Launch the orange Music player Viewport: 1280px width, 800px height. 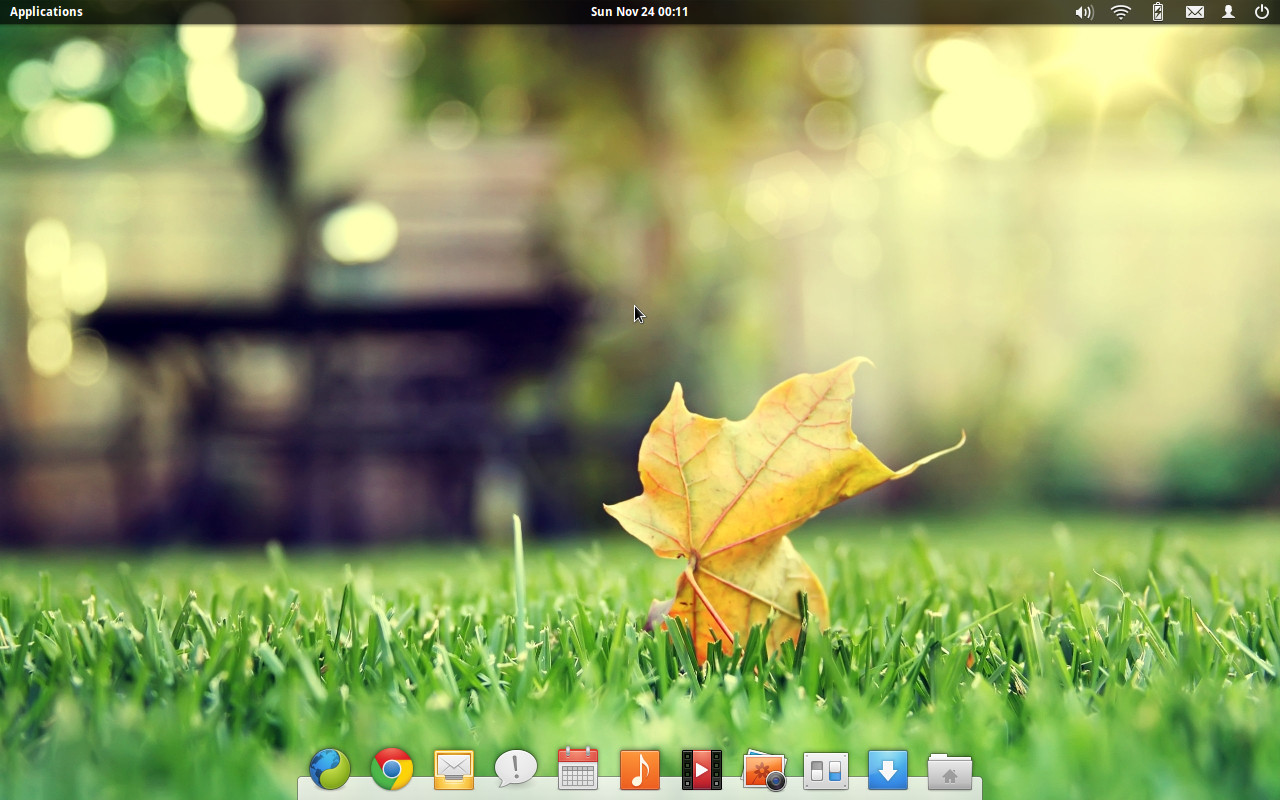(640, 770)
